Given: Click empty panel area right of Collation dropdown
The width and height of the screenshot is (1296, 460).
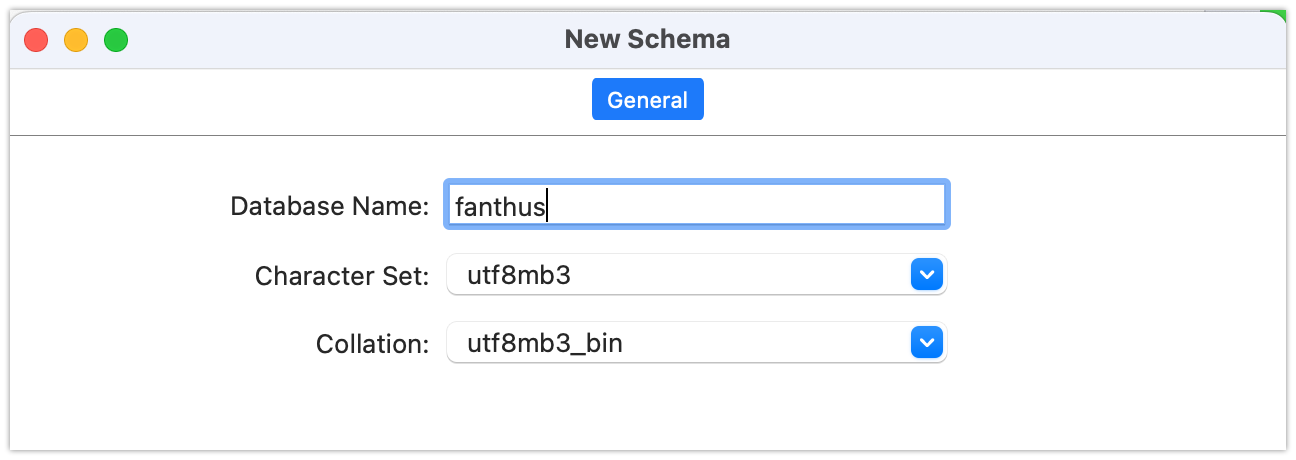Looking at the screenshot, I should [1110, 344].
